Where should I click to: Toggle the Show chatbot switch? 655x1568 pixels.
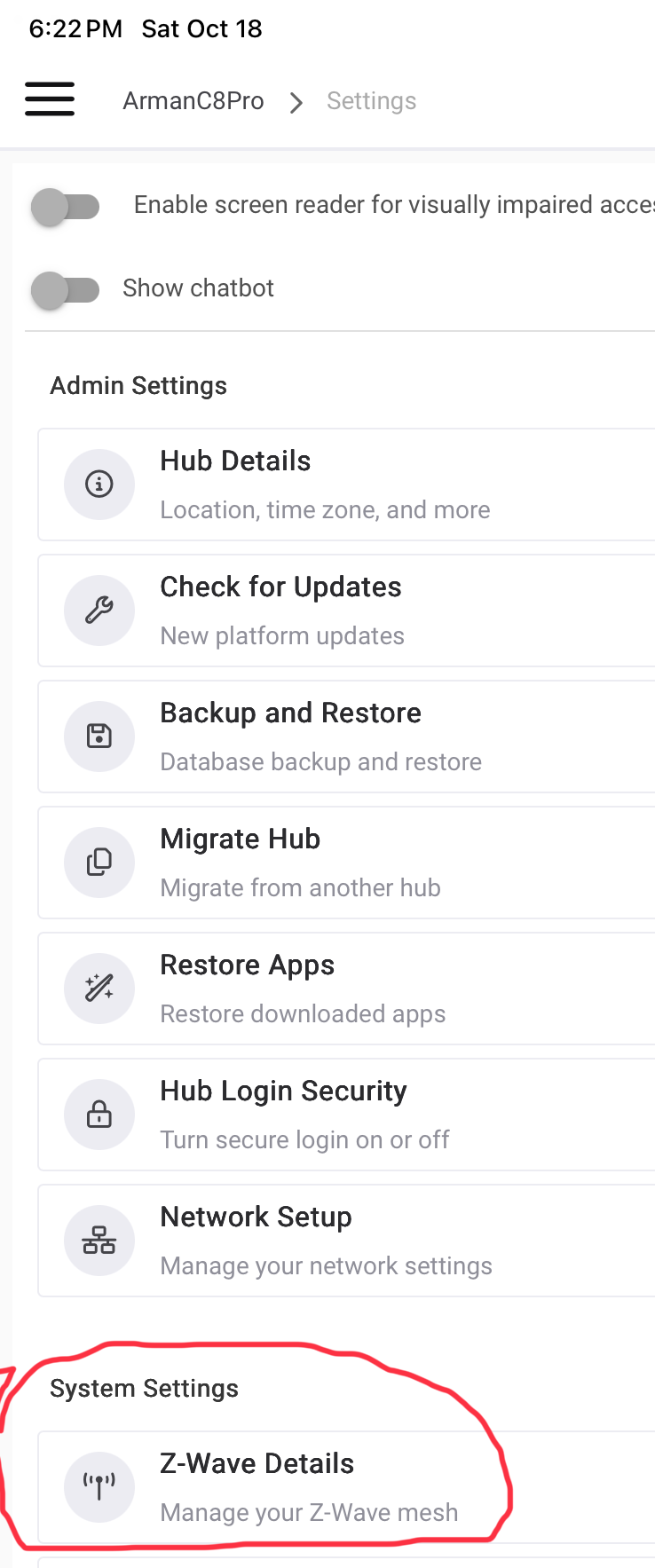(66, 289)
